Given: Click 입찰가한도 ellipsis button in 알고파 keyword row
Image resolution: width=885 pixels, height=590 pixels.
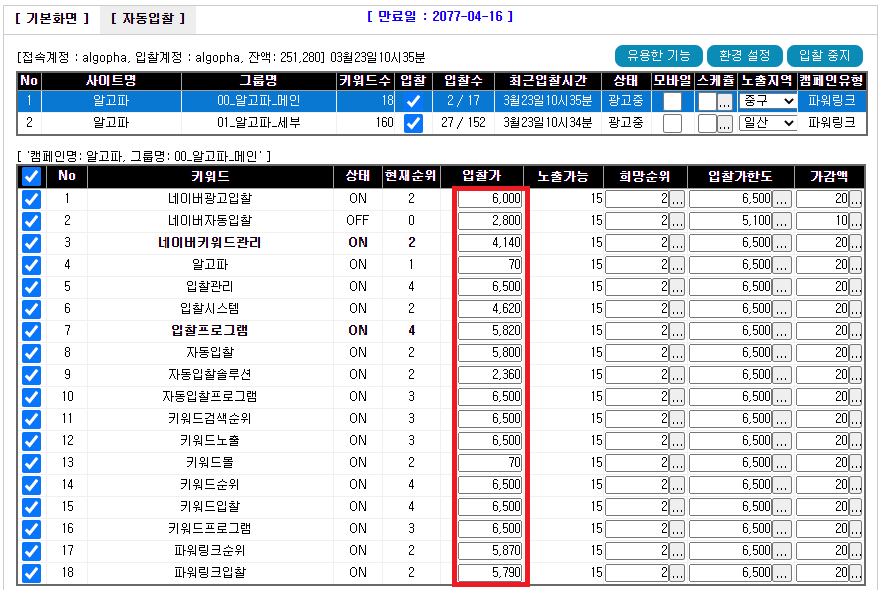Looking at the screenshot, I should (x=781, y=265).
